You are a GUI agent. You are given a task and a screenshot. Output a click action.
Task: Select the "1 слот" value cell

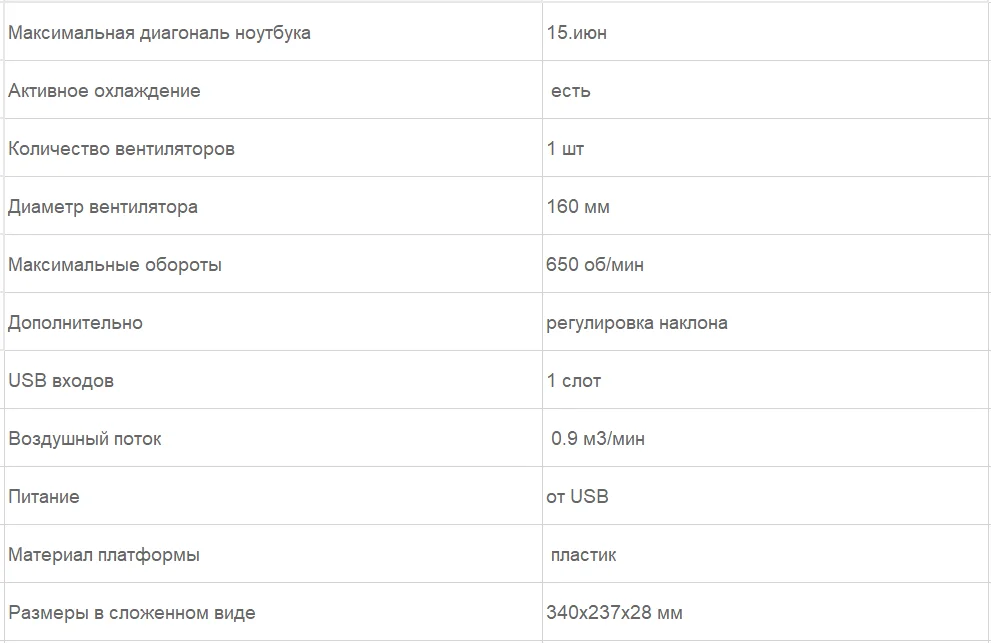574,381
